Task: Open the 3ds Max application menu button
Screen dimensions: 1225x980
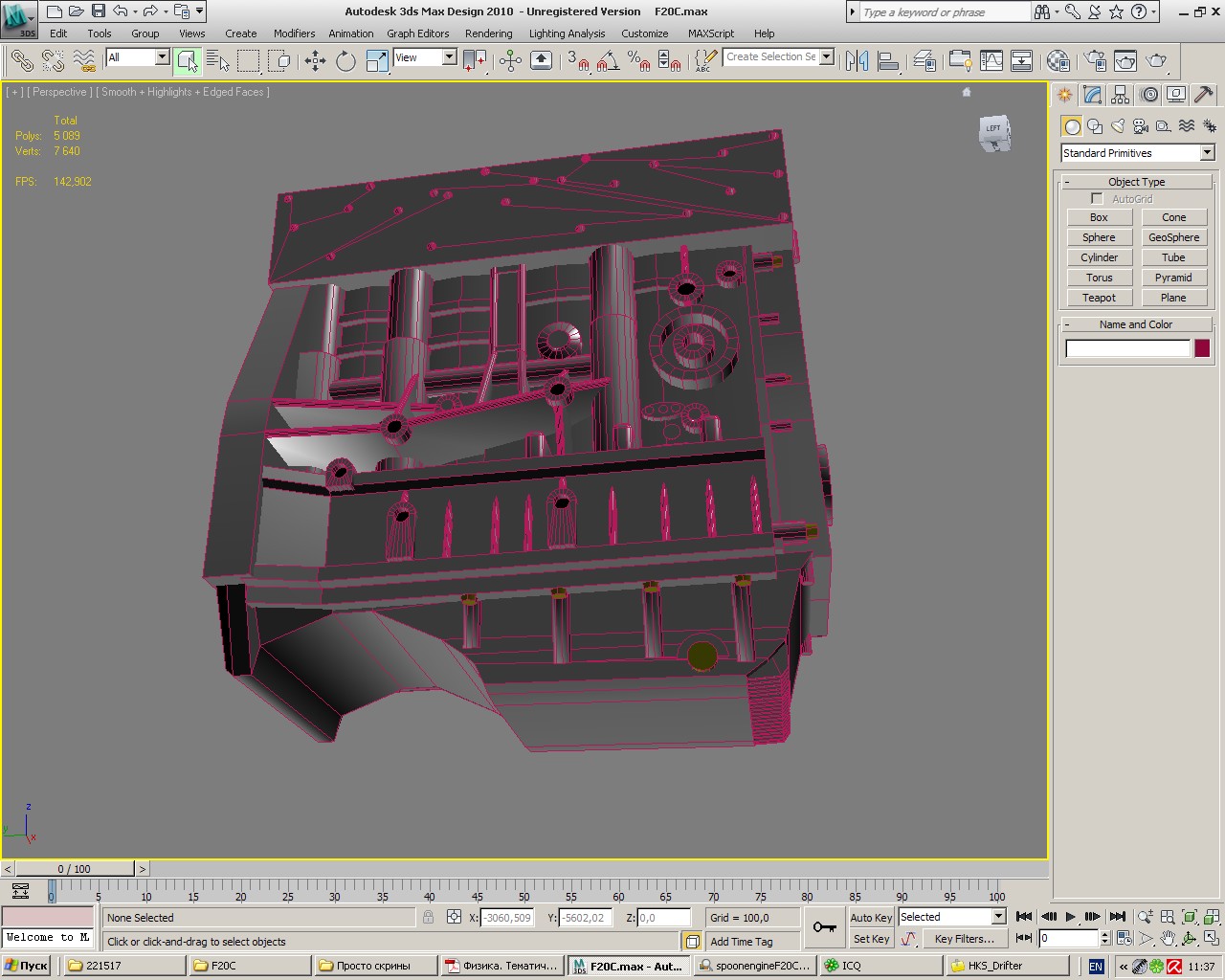Action: pyautogui.click(x=19, y=19)
